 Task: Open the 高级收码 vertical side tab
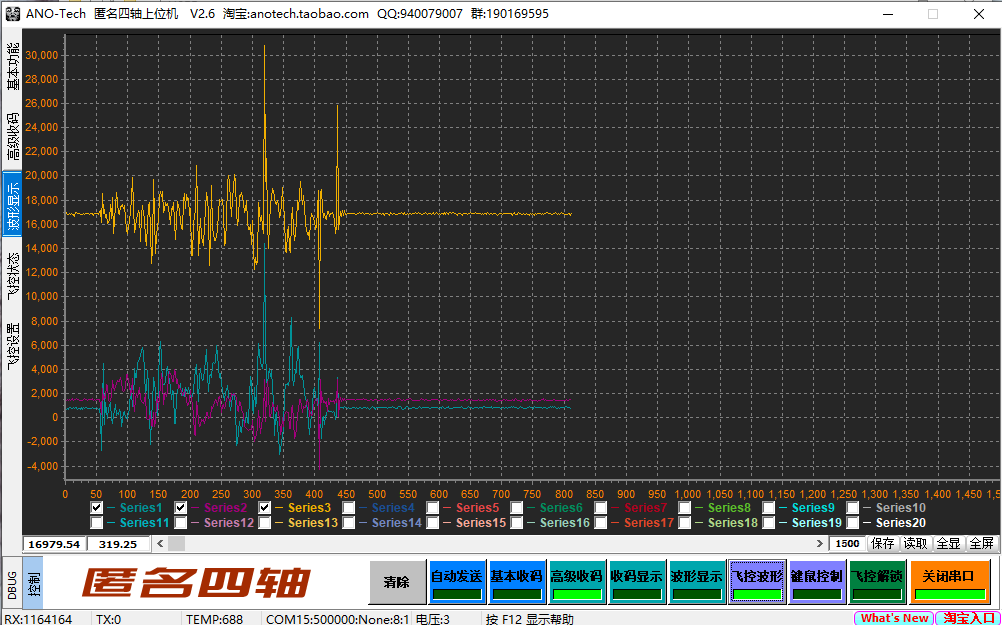[x=12, y=135]
